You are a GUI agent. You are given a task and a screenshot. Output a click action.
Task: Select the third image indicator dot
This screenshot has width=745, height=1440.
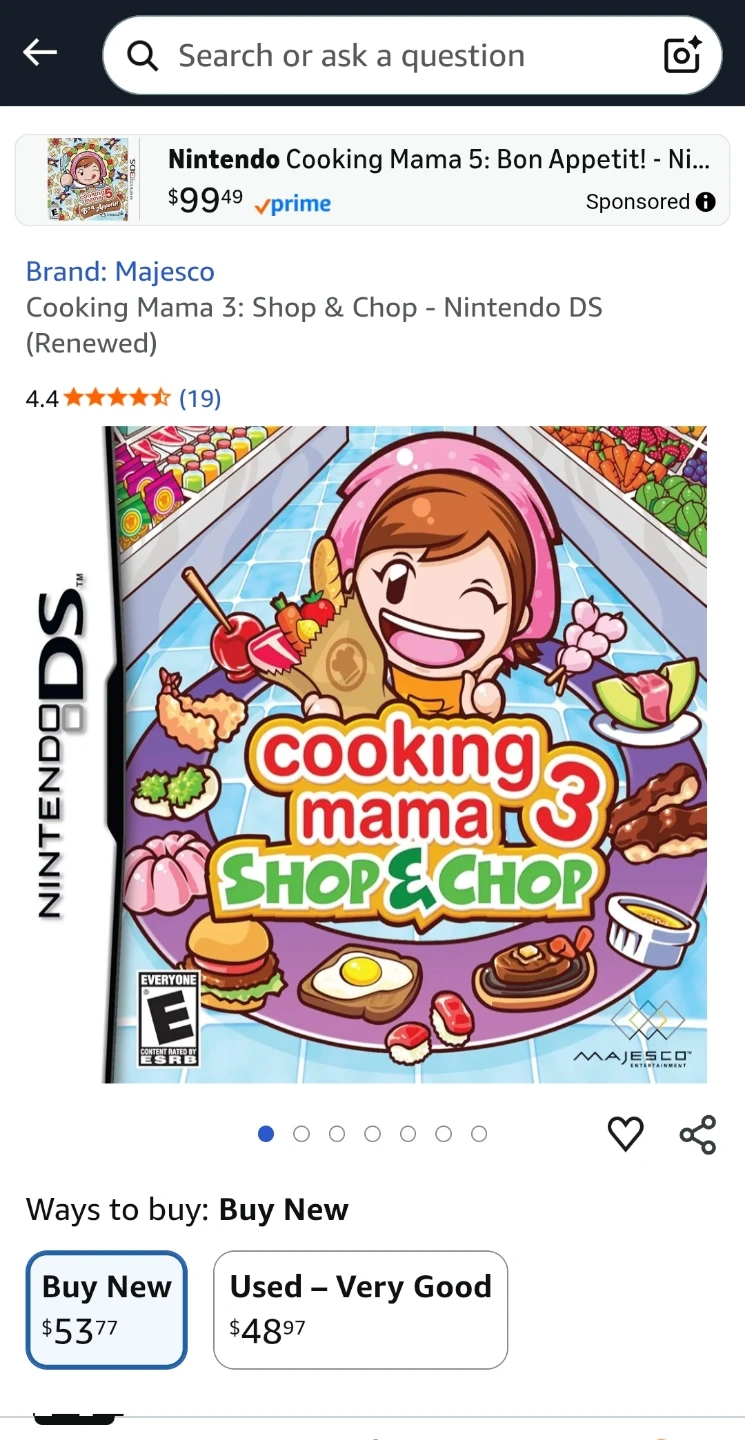(x=337, y=1134)
